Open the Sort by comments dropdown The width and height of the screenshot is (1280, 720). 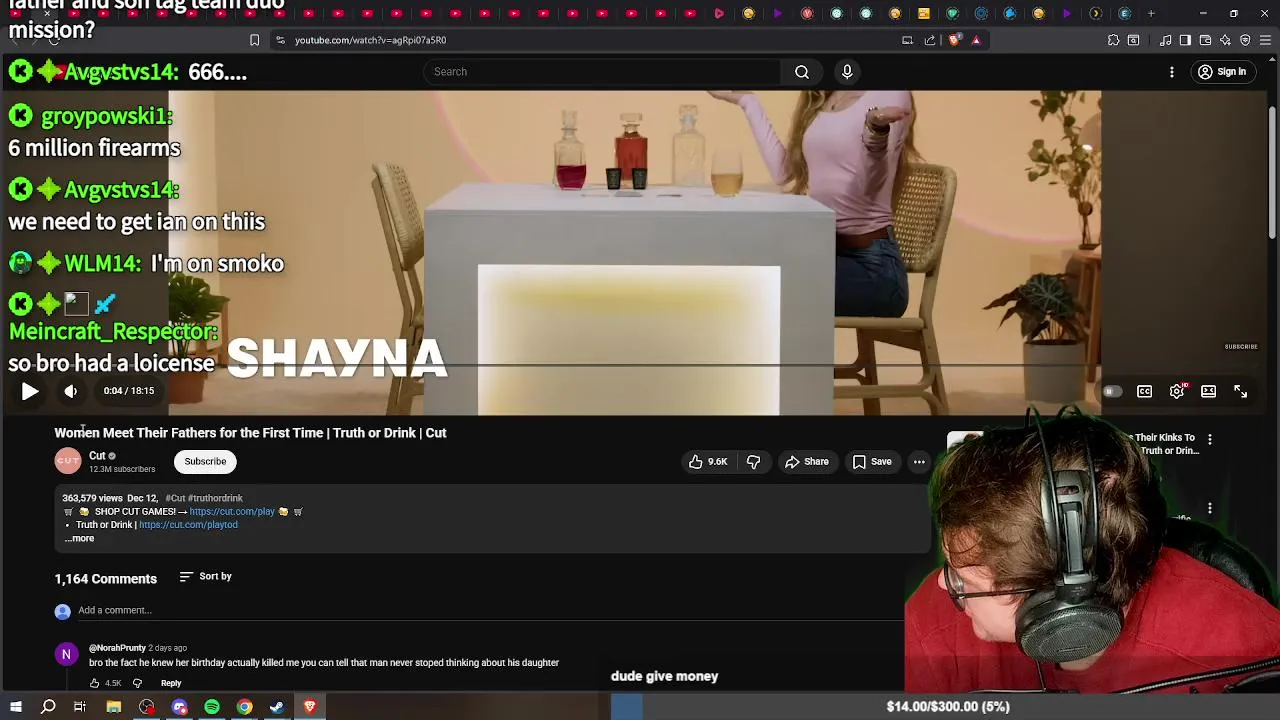click(206, 577)
